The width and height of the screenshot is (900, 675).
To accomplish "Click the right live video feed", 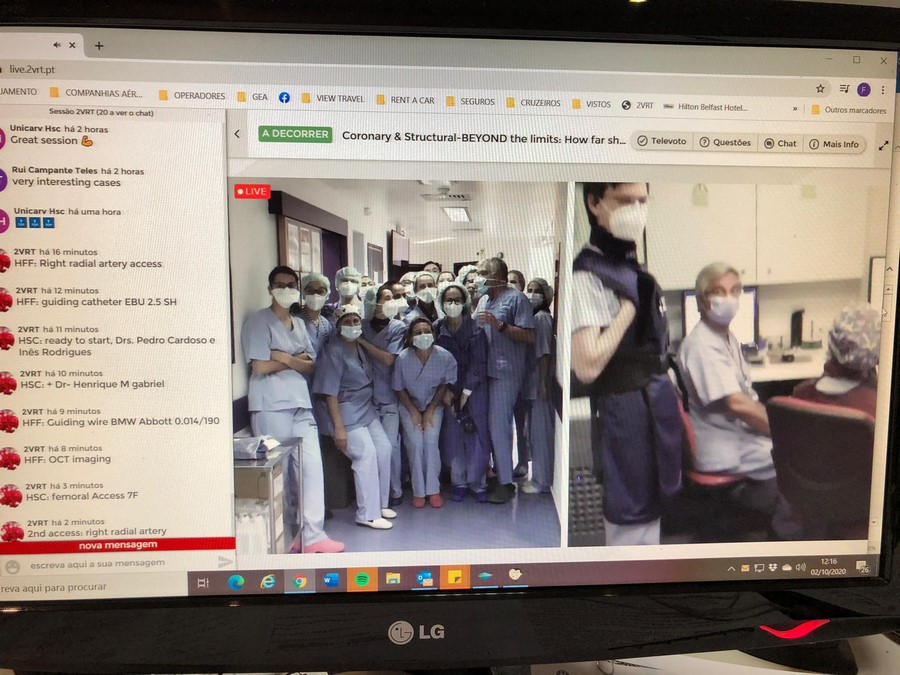I will [x=726, y=363].
